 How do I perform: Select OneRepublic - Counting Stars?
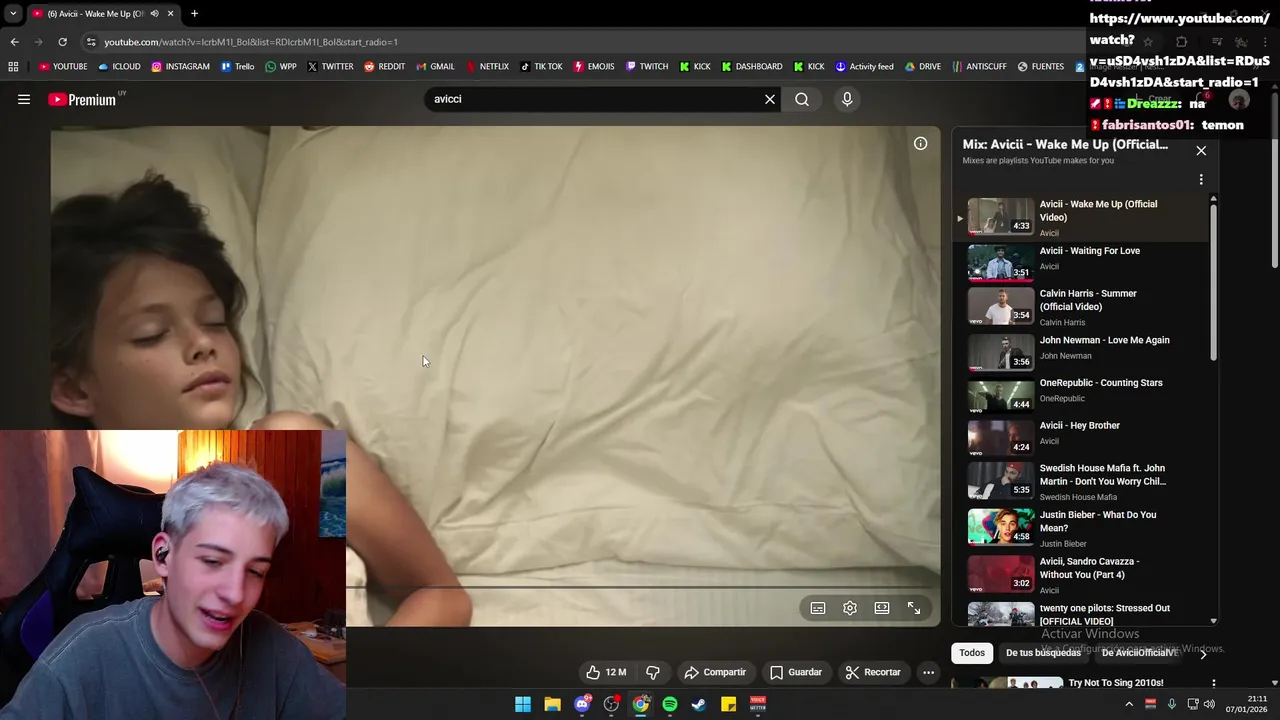[x=1080, y=394]
